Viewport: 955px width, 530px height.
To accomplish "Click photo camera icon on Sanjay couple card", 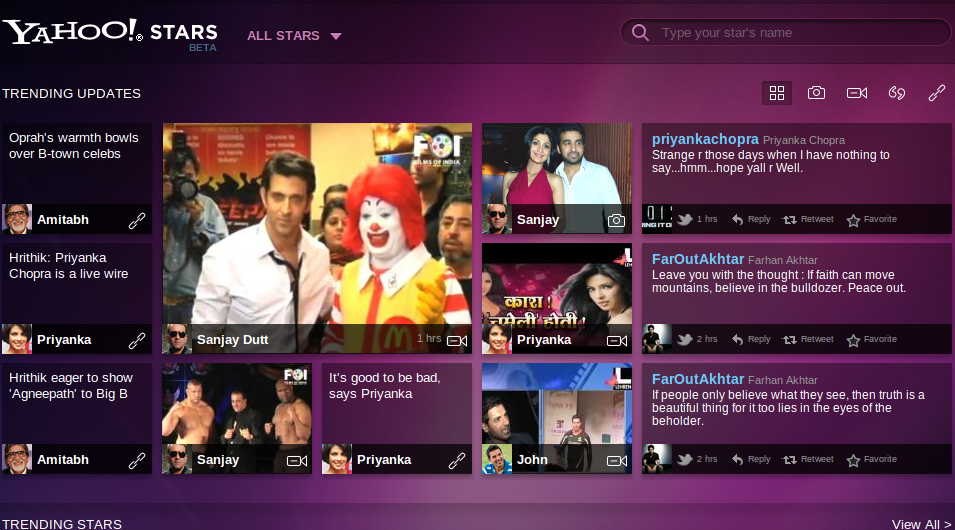I will 616,221.
